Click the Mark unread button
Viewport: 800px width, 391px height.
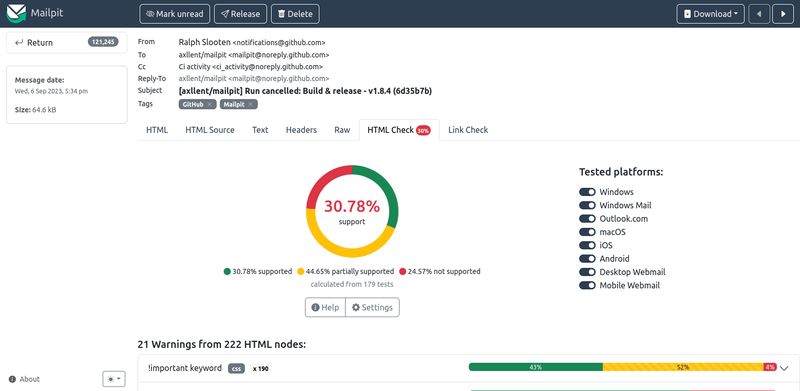[x=174, y=14]
